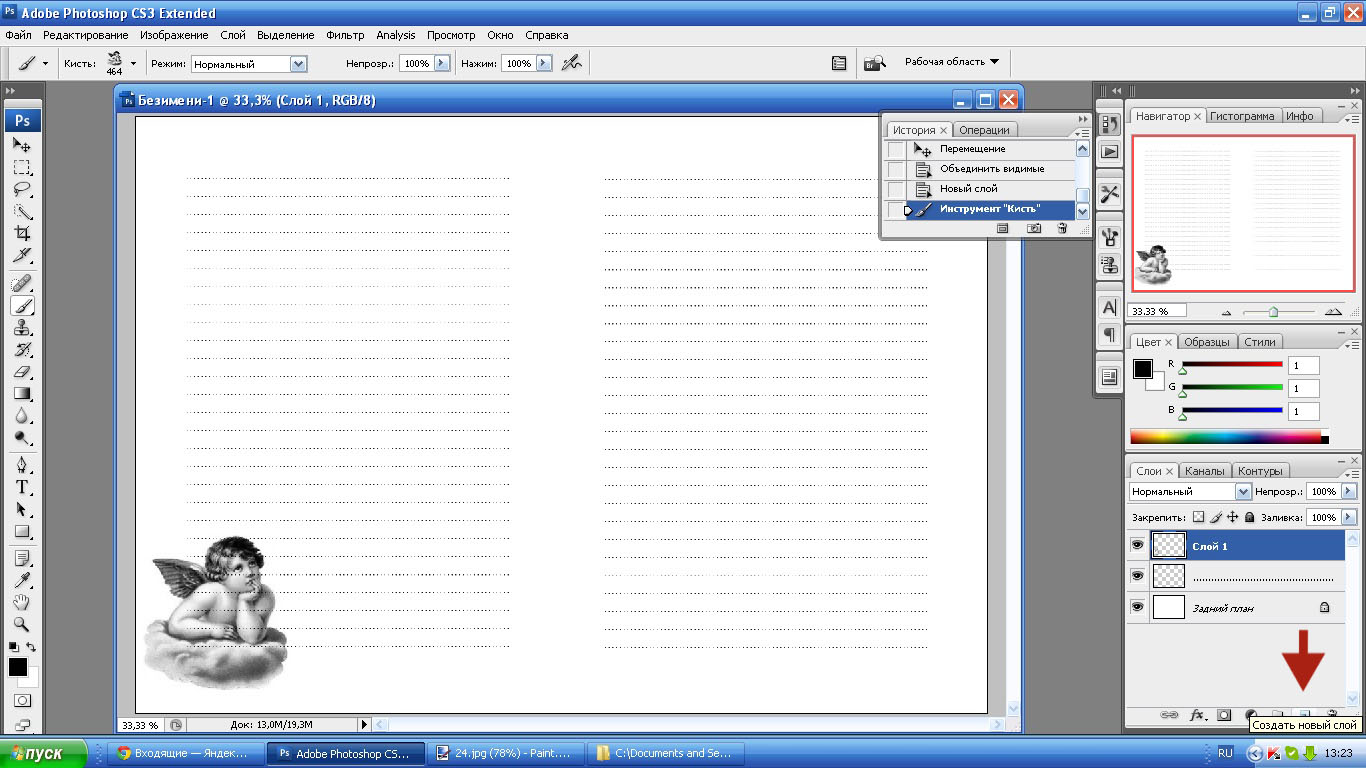The width and height of the screenshot is (1366, 768).
Task: Open layer Заливка fill slider arrow
Action: tap(1349, 517)
